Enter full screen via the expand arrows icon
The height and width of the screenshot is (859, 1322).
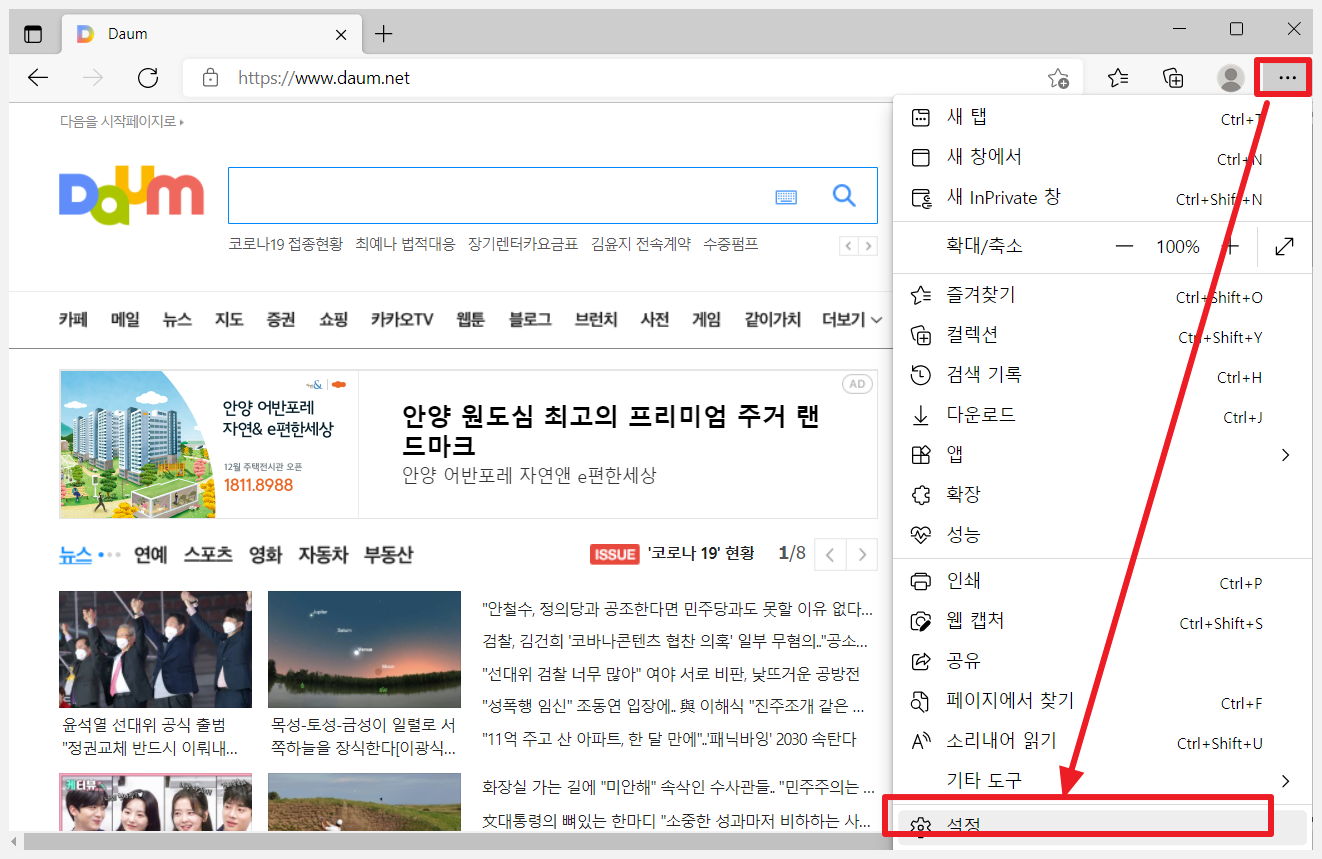[x=1285, y=246]
